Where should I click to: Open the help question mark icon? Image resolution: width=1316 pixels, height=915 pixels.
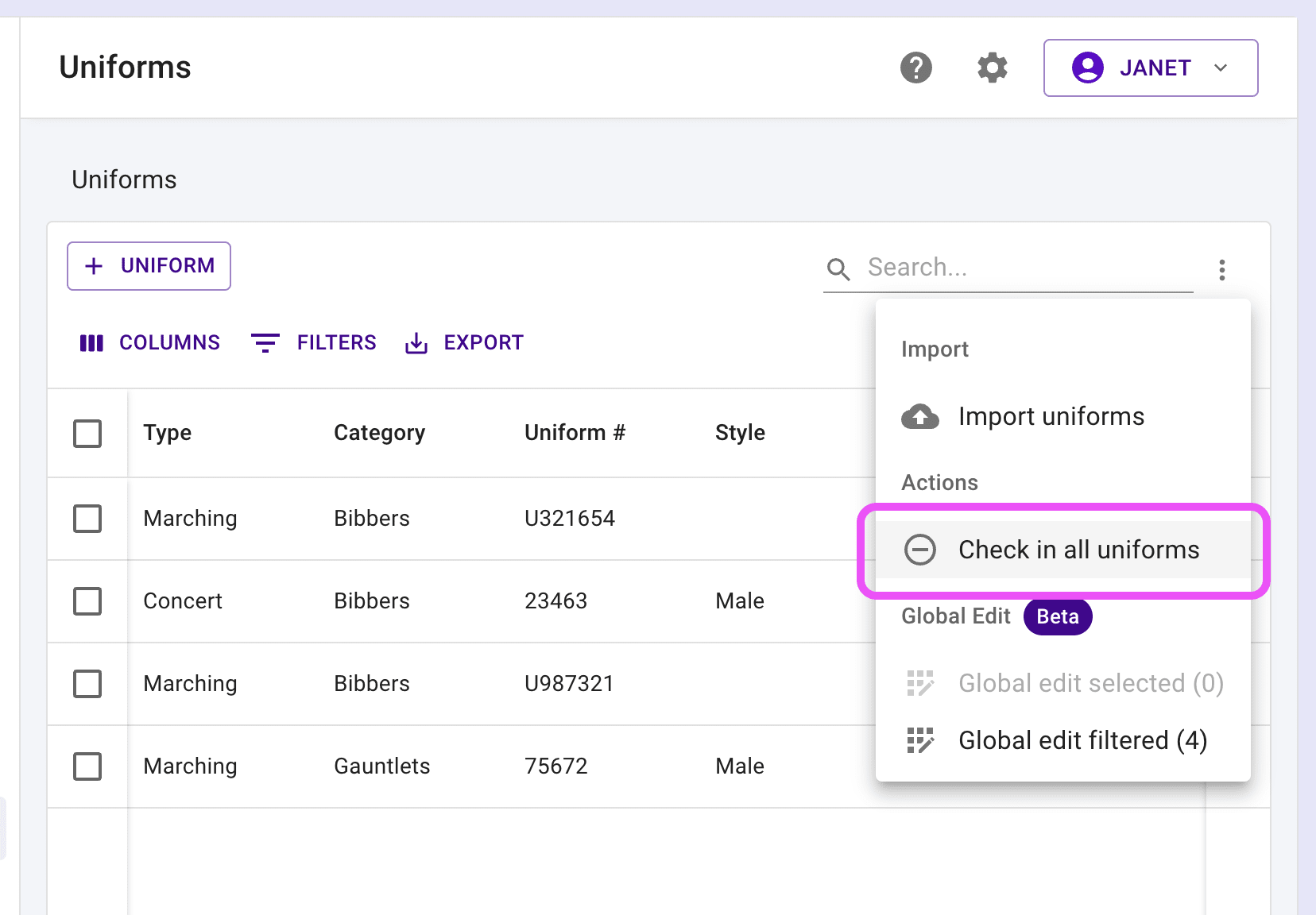point(915,68)
